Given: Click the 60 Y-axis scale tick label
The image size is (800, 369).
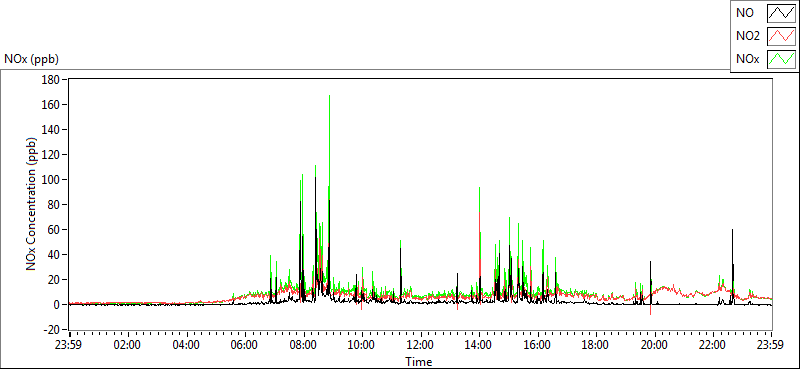Looking at the screenshot, I should pyautogui.click(x=55, y=230).
